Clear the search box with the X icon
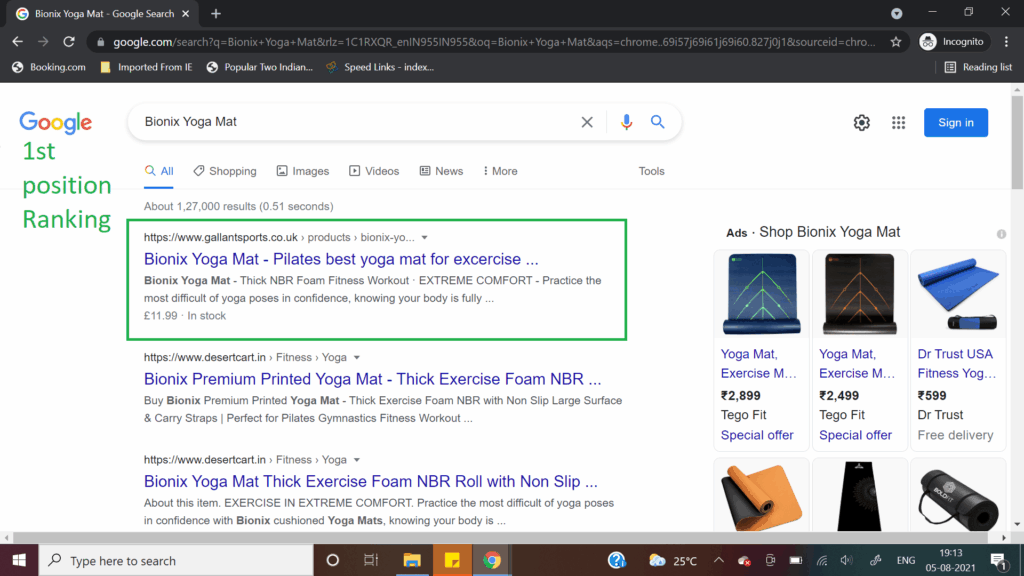 [586, 122]
